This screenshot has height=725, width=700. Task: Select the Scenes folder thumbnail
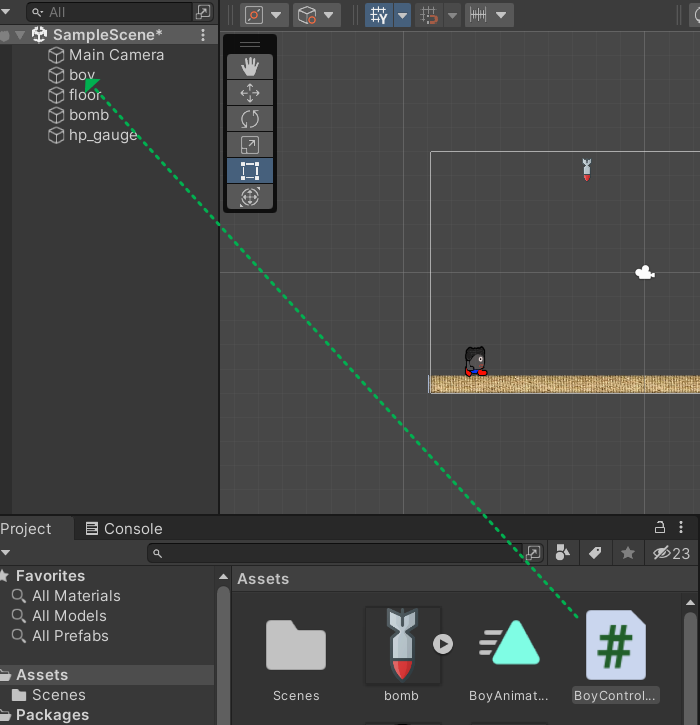(296, 645)
